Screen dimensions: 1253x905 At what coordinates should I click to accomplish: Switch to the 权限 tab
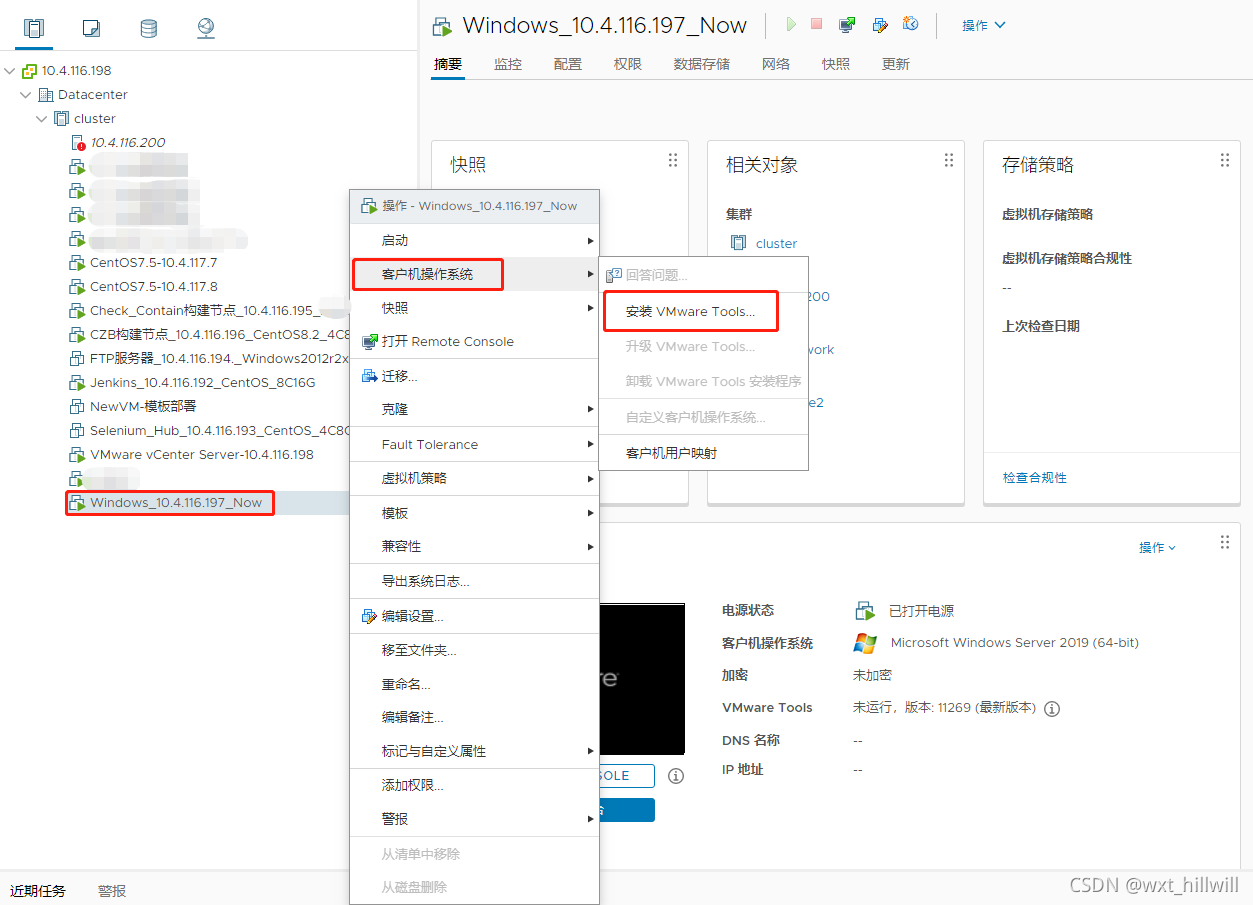[628, 64]
